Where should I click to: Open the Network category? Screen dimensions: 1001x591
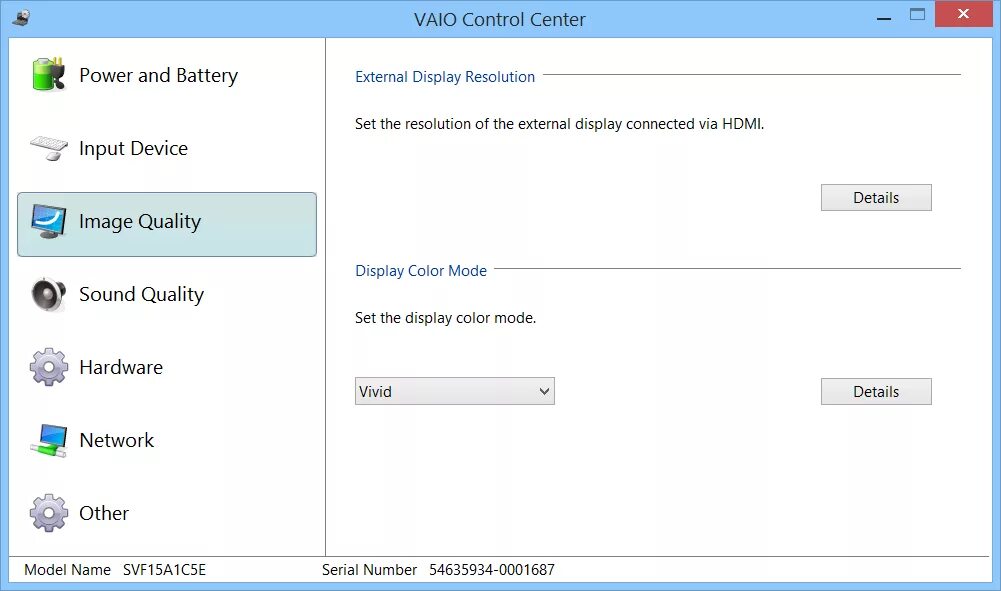(x=167, y=440)
